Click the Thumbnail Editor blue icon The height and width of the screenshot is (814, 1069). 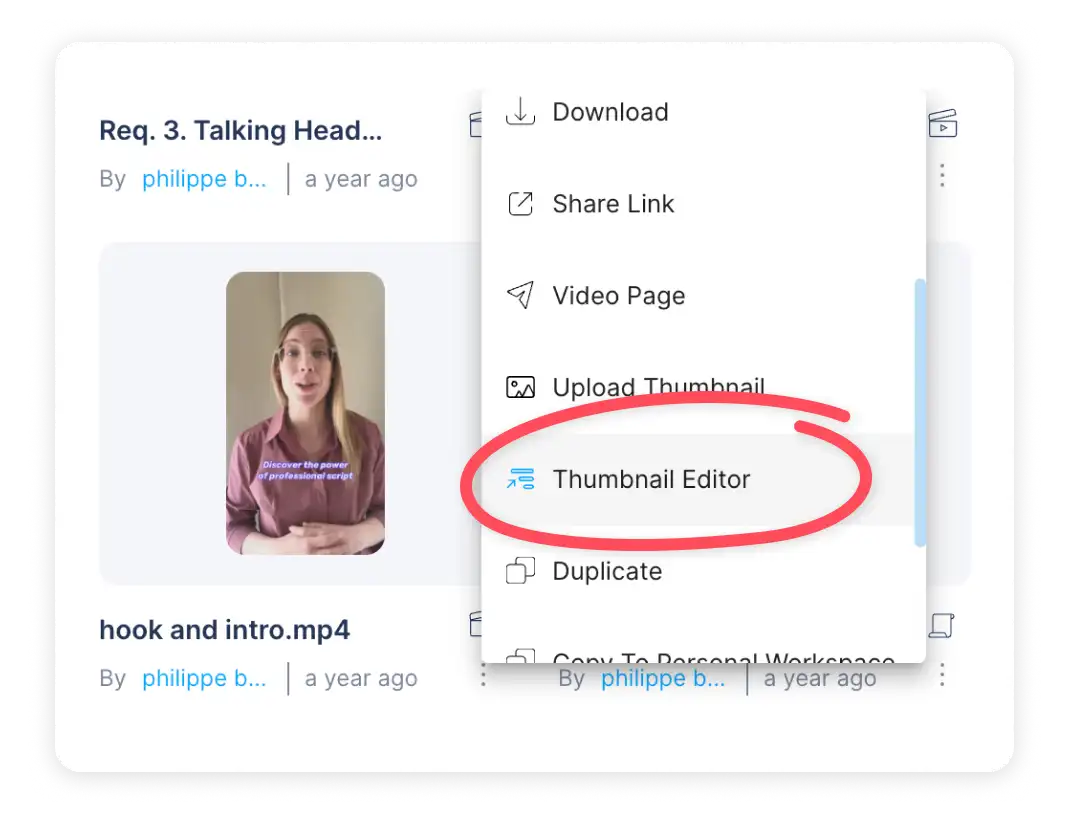point(520,479)
